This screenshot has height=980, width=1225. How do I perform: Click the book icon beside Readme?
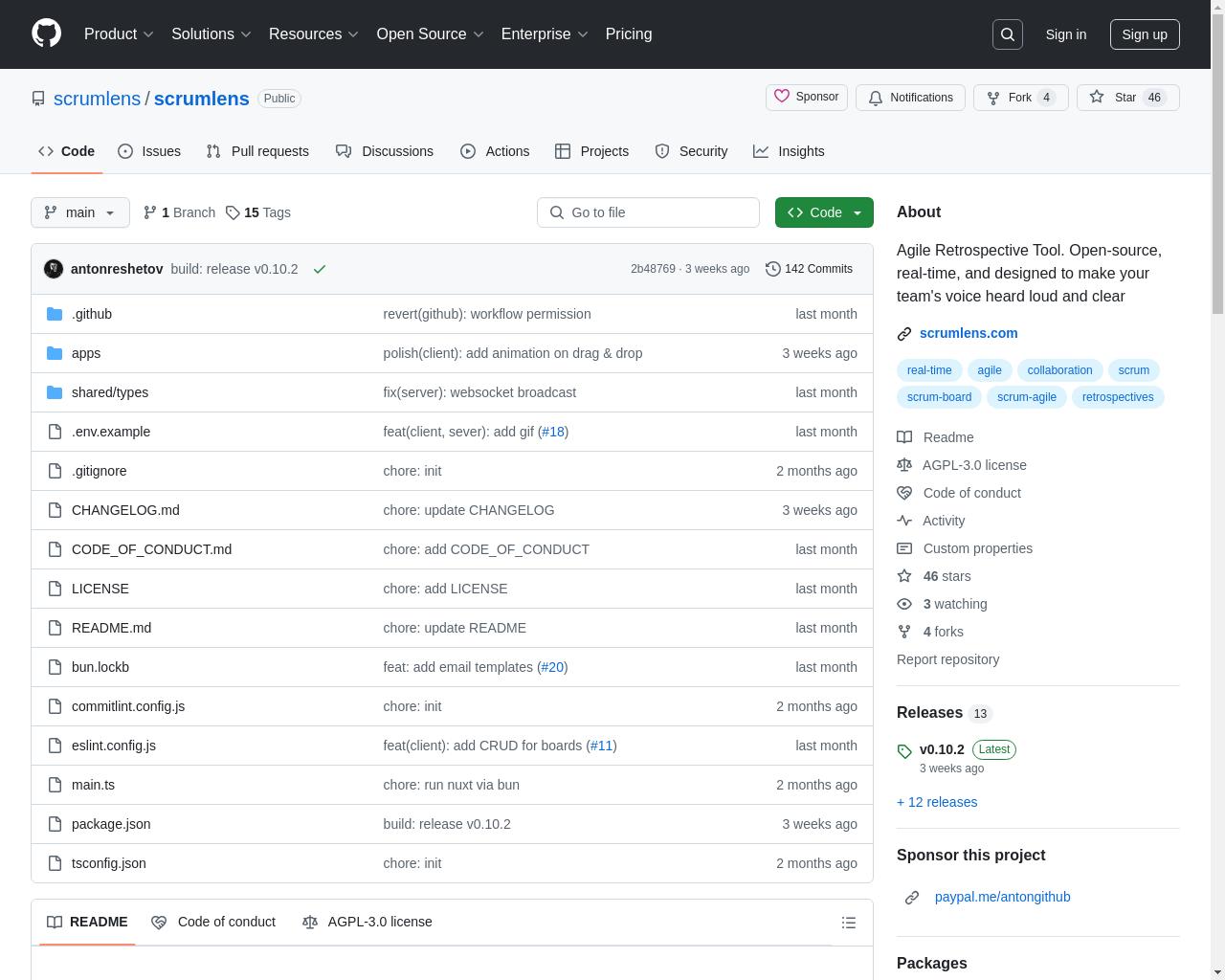pyautogui.click(x=904, y=437)
